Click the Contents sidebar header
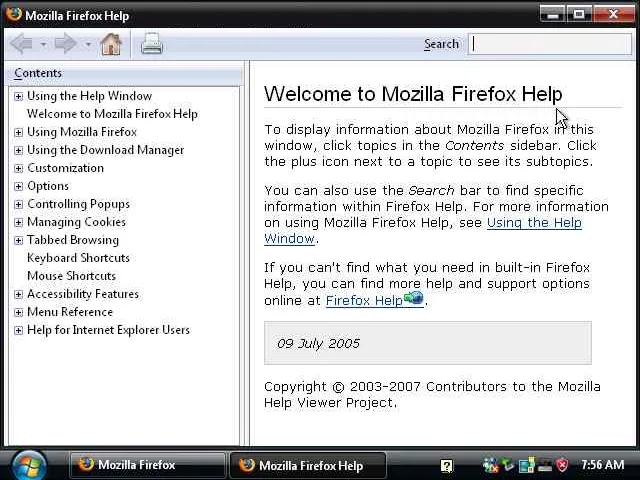640x480 pixels. point(125,73)
